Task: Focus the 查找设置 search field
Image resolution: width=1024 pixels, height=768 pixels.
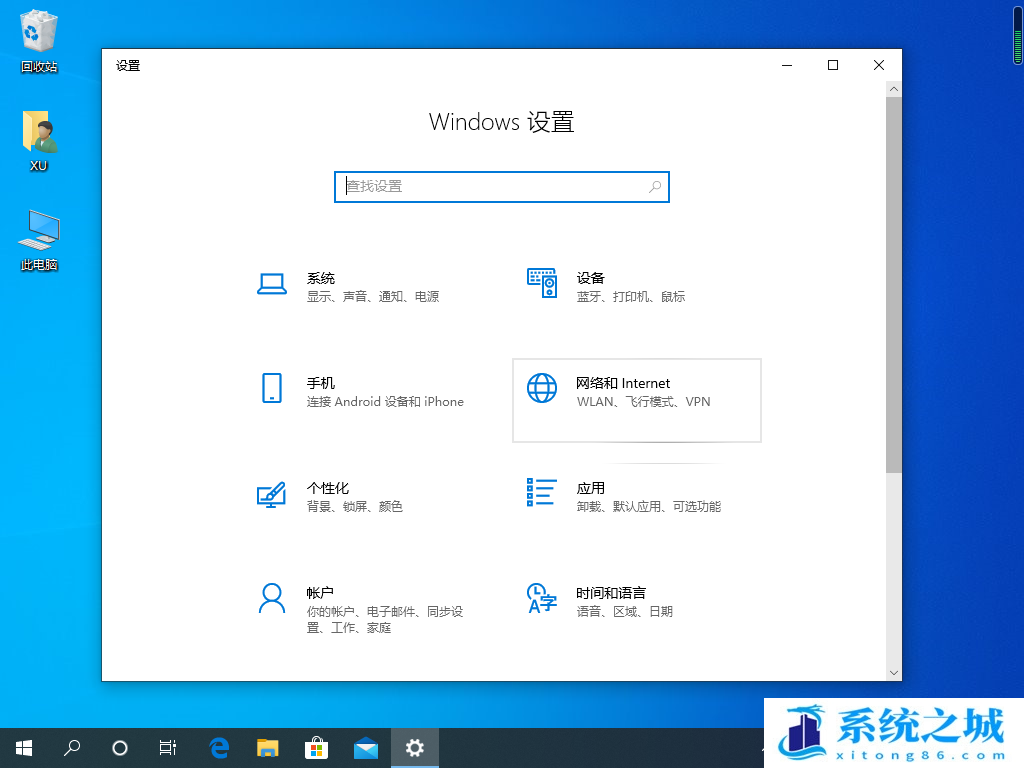Action: pos(490,187)
